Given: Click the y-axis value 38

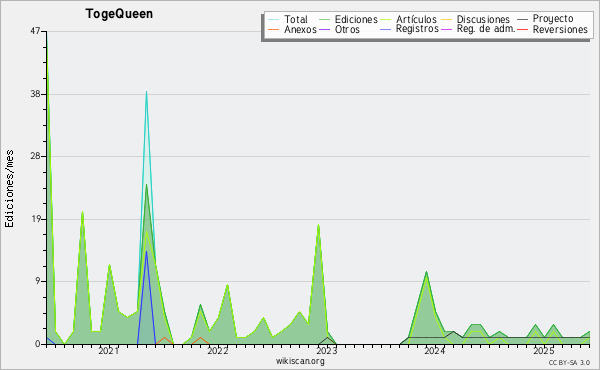Looking at the screenshot, I should click(35, 94).
